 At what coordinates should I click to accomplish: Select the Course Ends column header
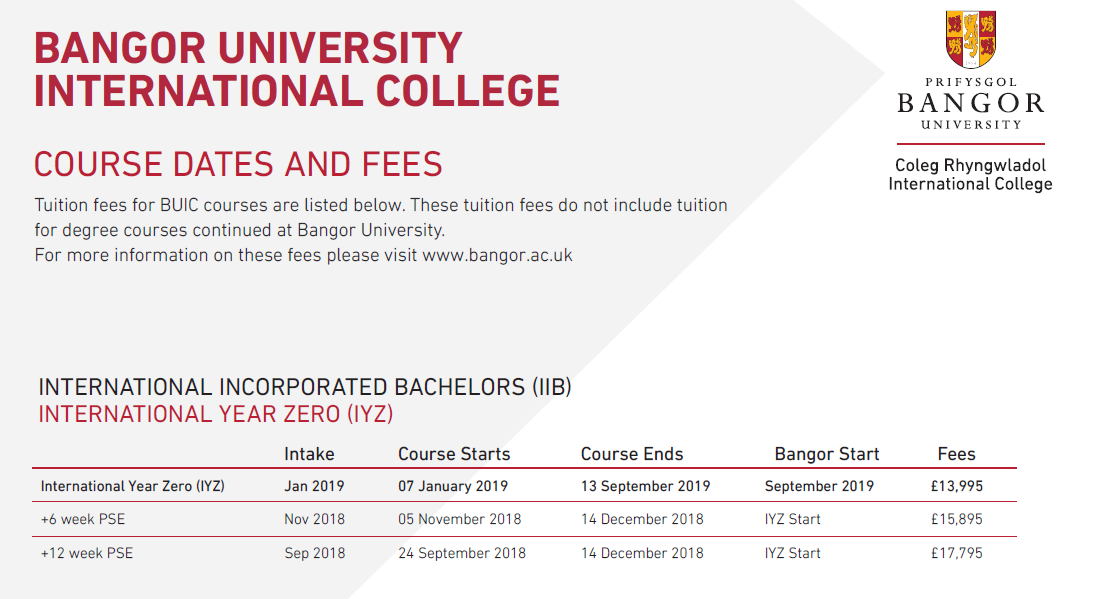coord(632,454)
